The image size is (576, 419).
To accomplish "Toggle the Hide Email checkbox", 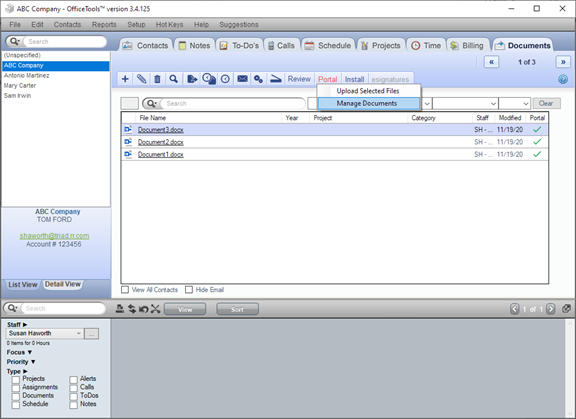I will point(189,290).
